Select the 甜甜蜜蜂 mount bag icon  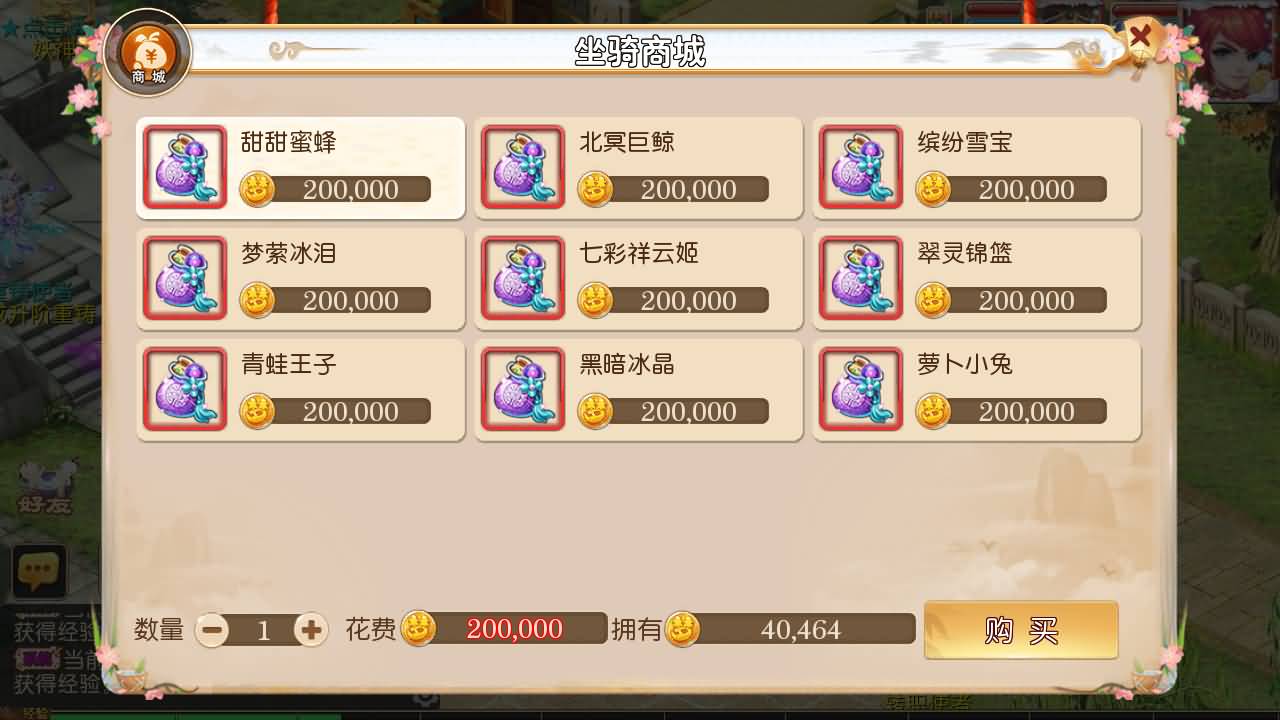pos(185,167)
